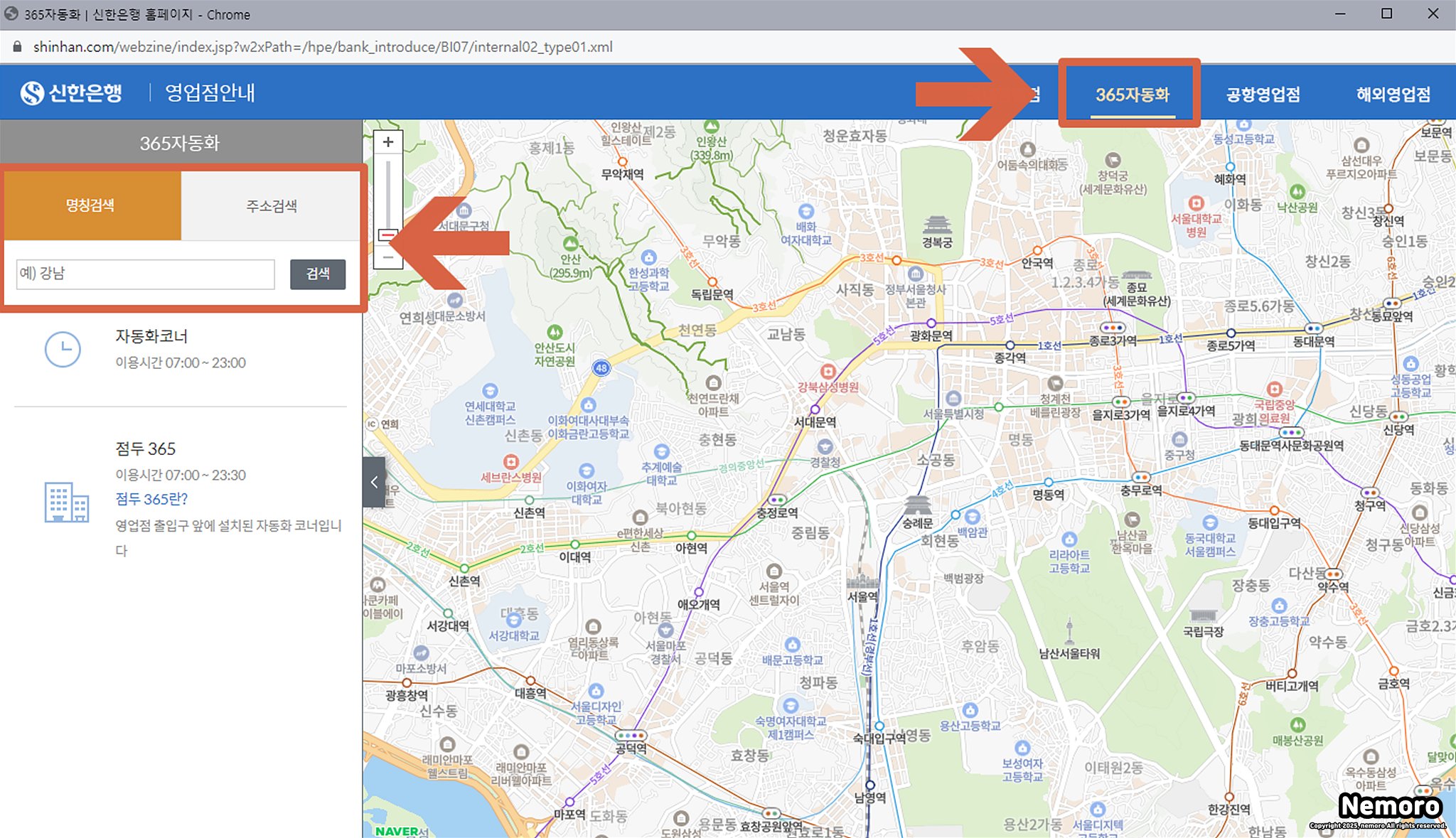
Task: Open the 해외영업점 menu tab
Action: point(1393,95)
